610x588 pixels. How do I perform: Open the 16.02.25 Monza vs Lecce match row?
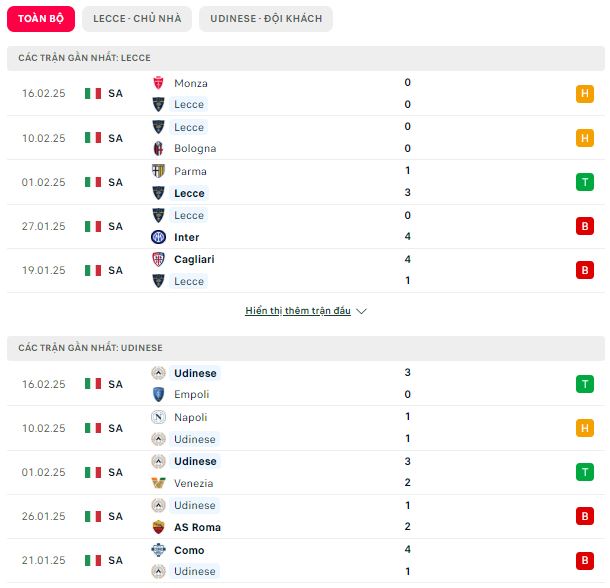pos(306,93)
